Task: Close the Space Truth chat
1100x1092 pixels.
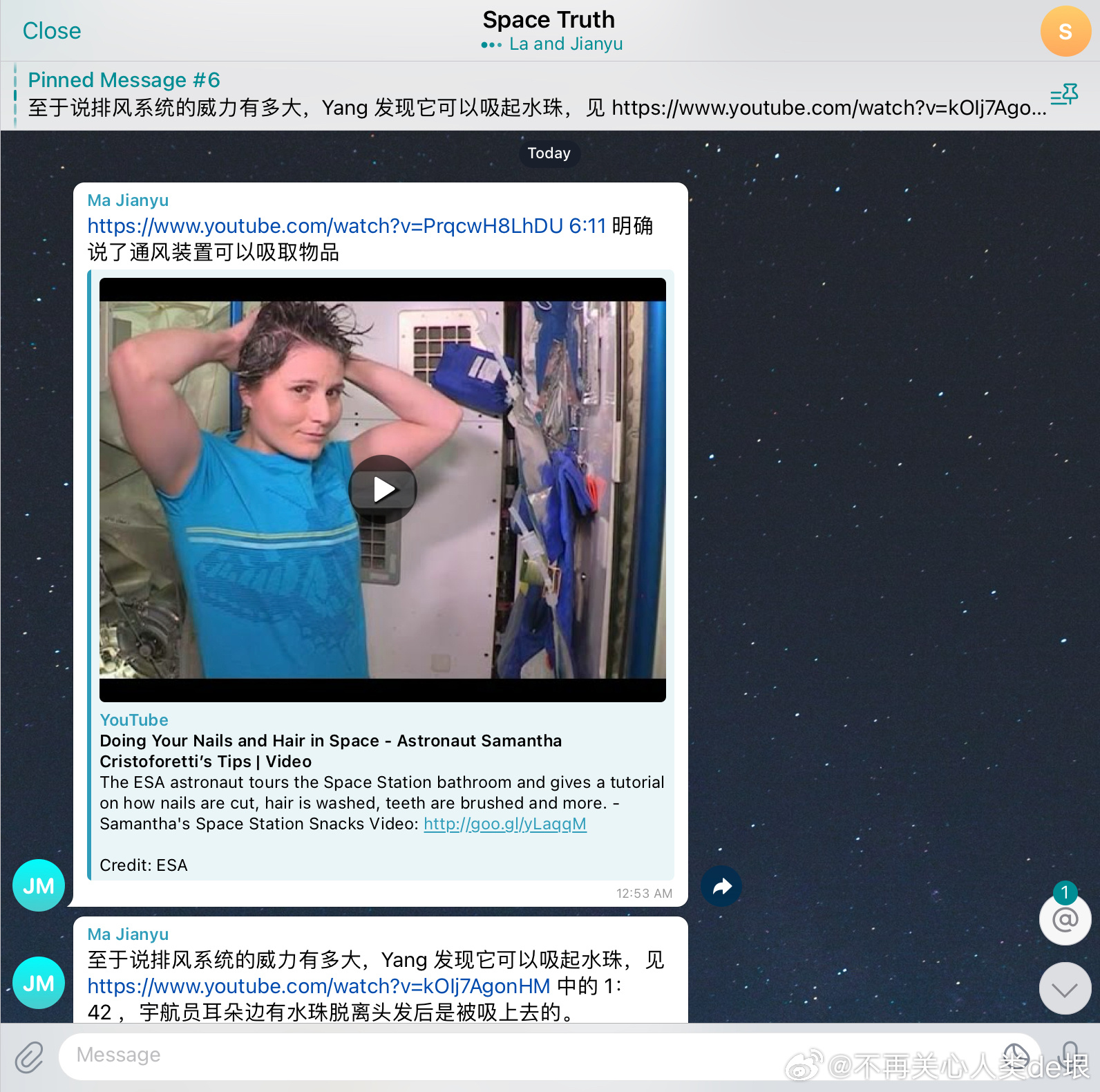Action: click(52, 31)
